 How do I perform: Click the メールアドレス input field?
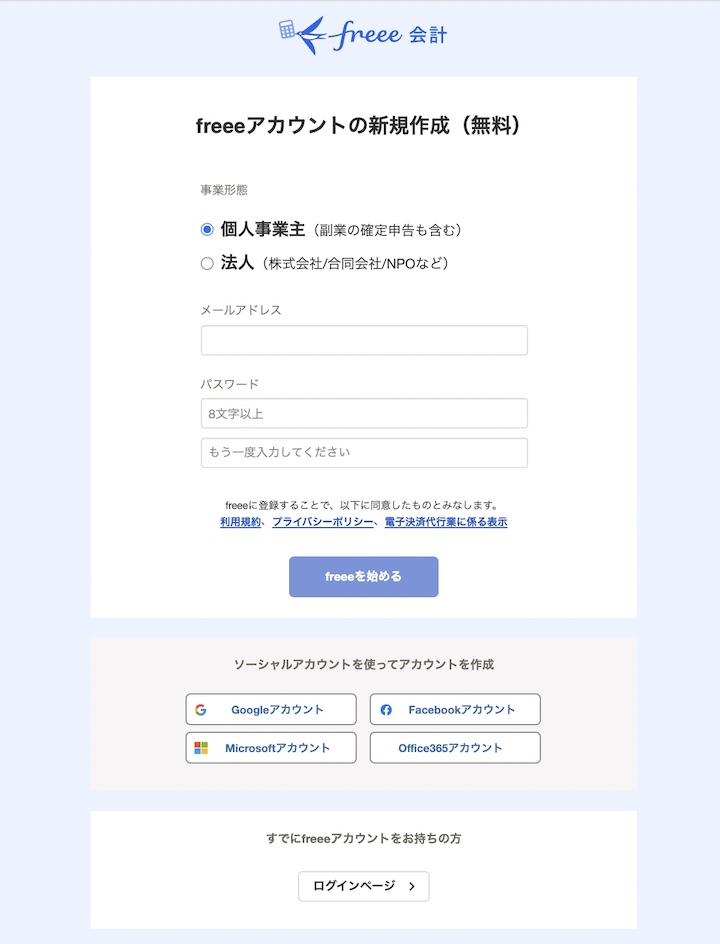tap(363, 340)
